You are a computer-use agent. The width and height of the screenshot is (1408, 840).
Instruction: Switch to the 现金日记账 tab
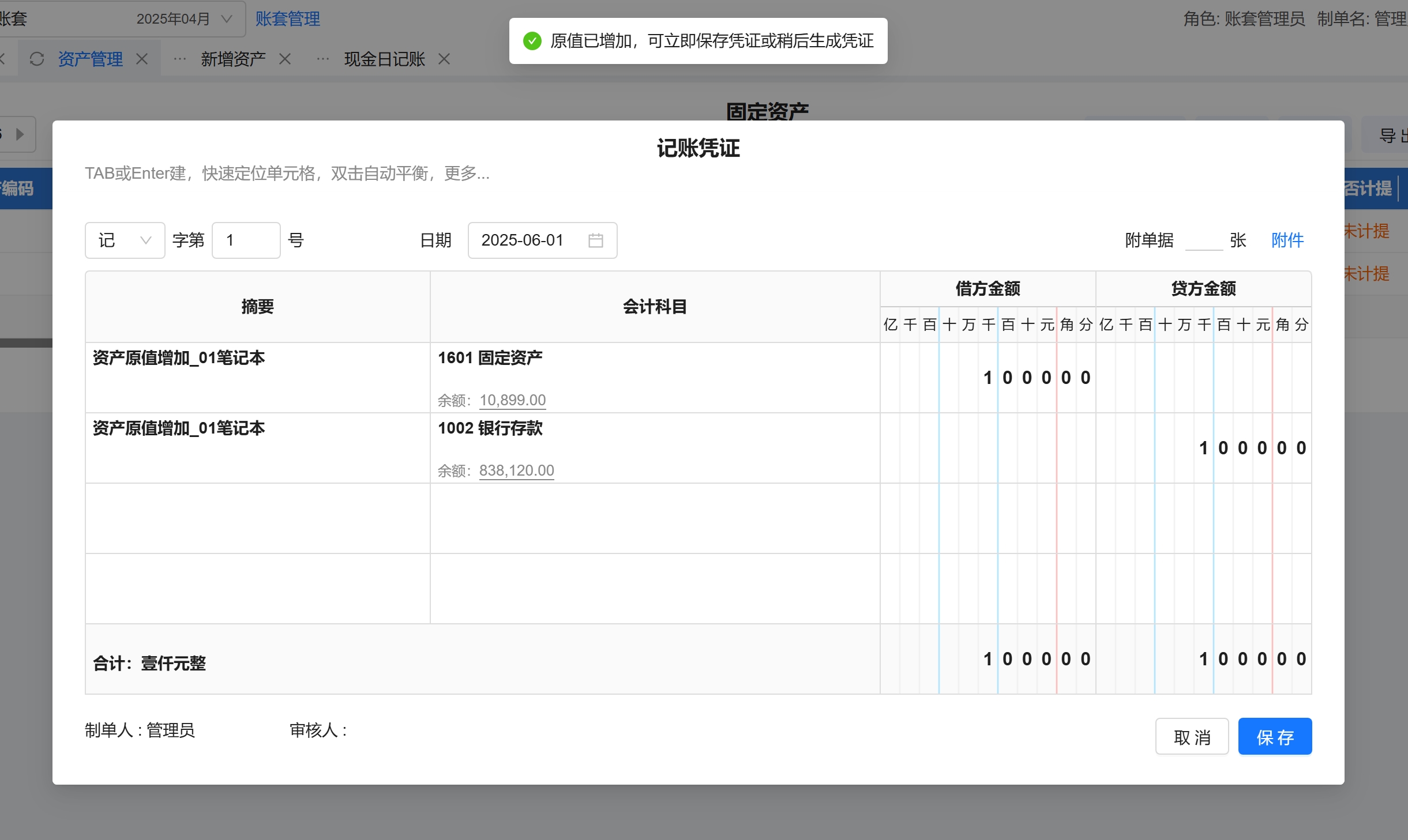click(x=384, y=59)
